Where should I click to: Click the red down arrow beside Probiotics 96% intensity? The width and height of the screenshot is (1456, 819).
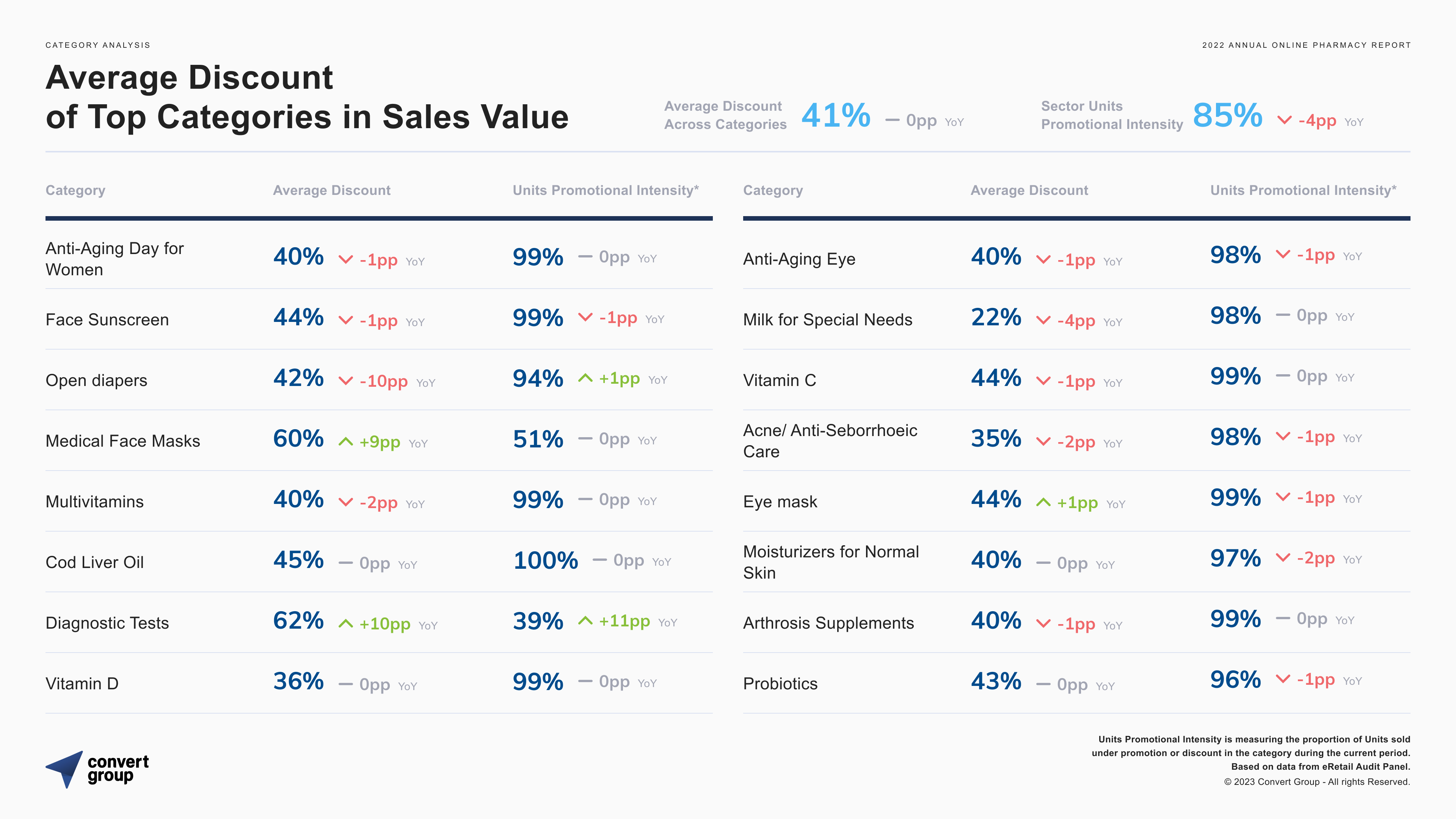tap(1283, 679)
